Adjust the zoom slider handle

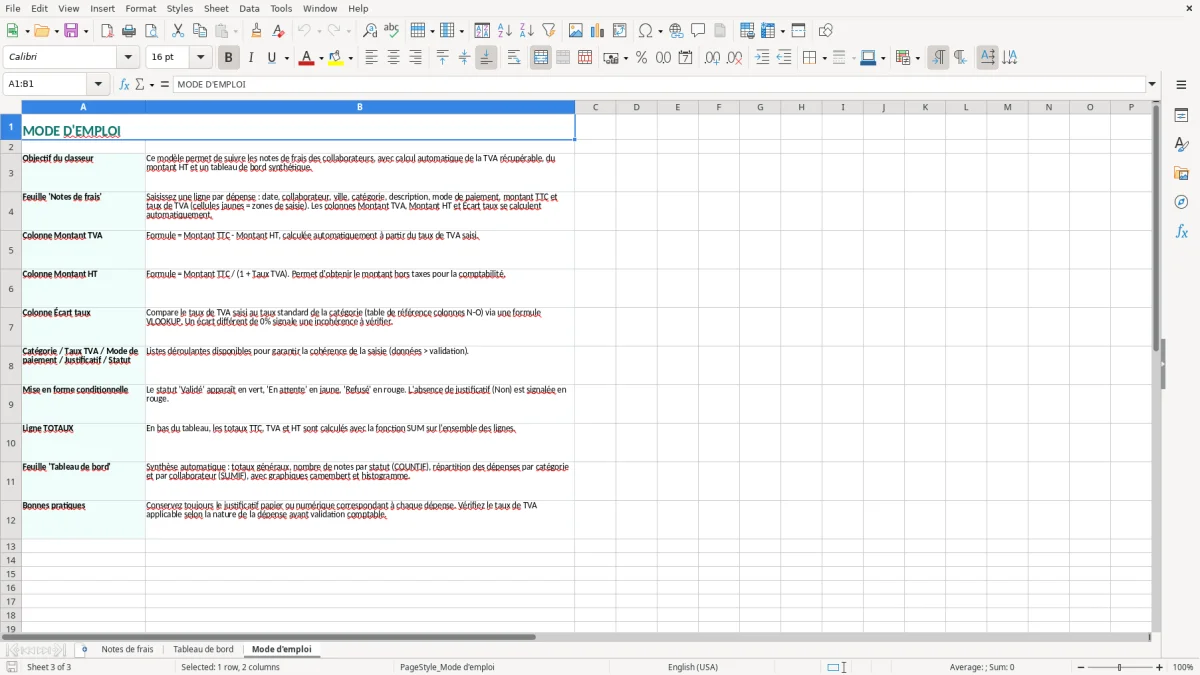(1120, 667)
